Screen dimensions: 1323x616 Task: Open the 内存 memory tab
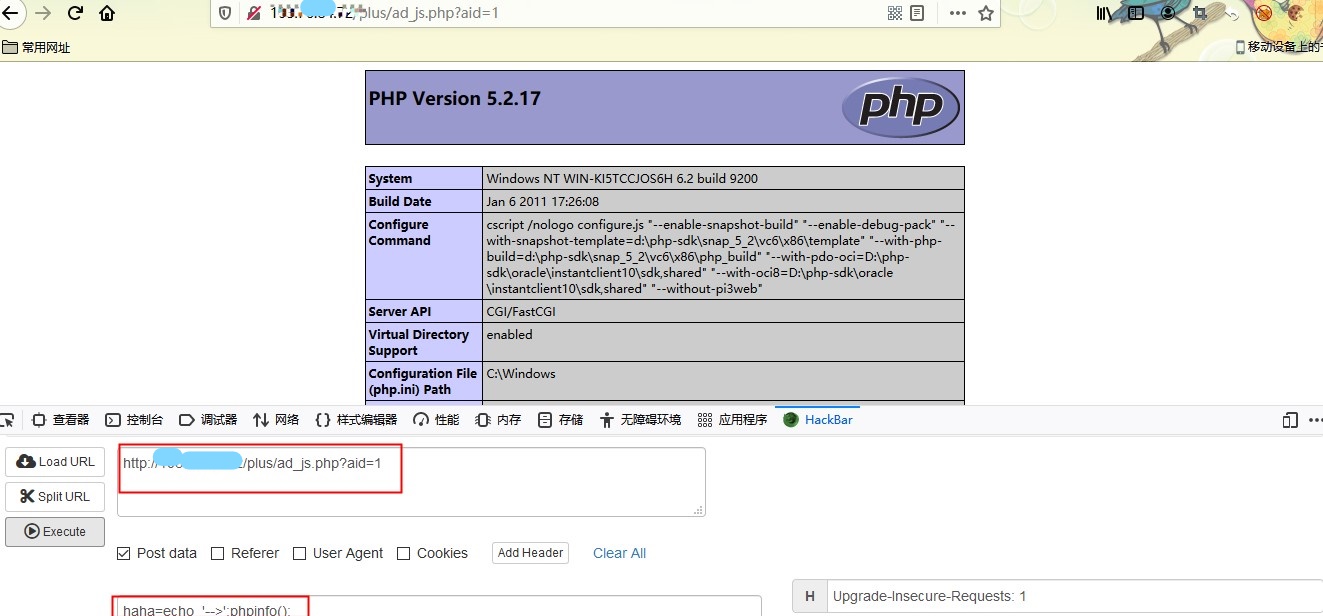click(498, 420)
